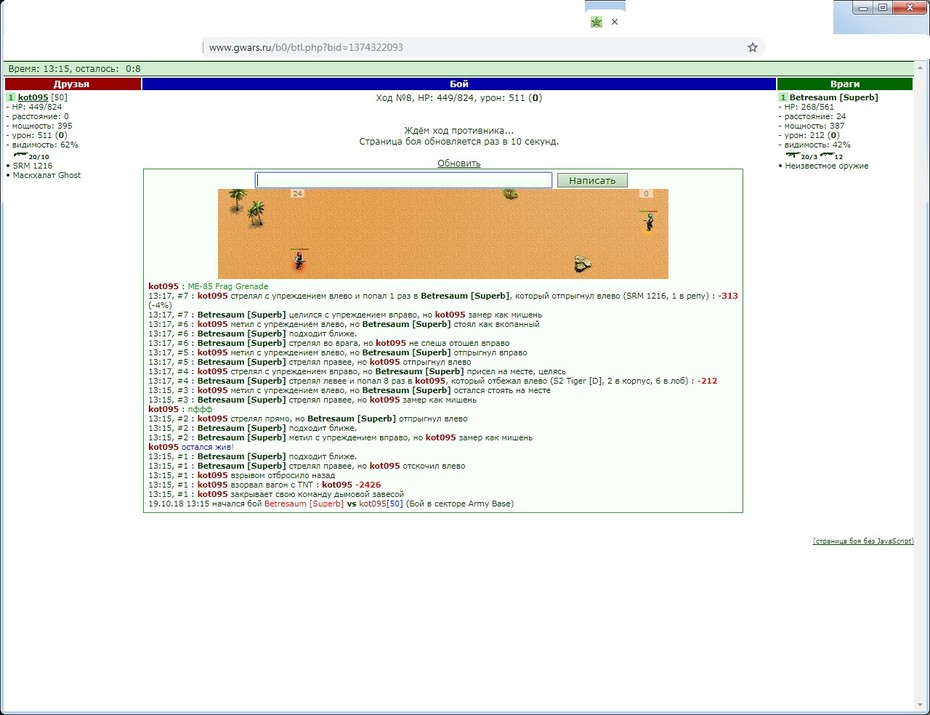The image size is (930, 715).
Task: Click the distance marker labeled 0
Action: click(646, 193)
